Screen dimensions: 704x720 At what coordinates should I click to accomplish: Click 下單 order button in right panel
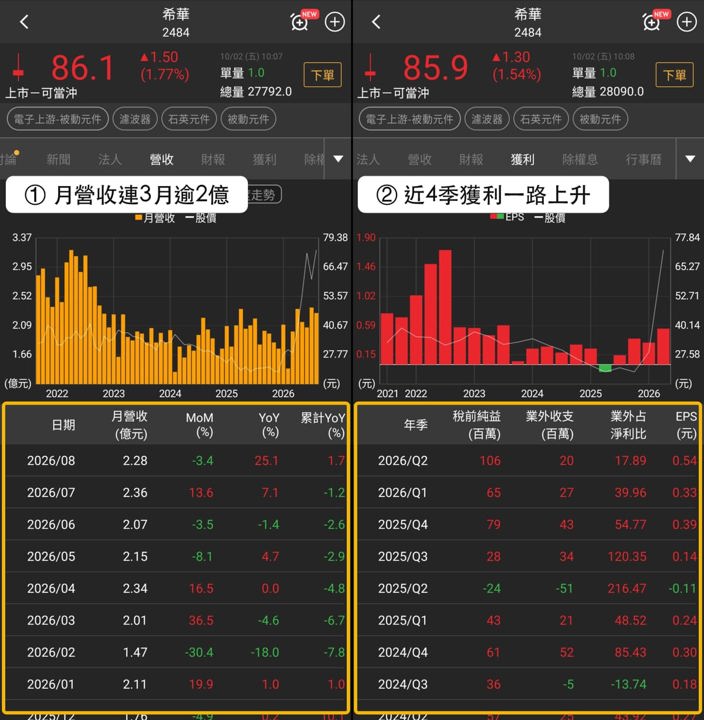pyautogui.click(x=674, y=74)
